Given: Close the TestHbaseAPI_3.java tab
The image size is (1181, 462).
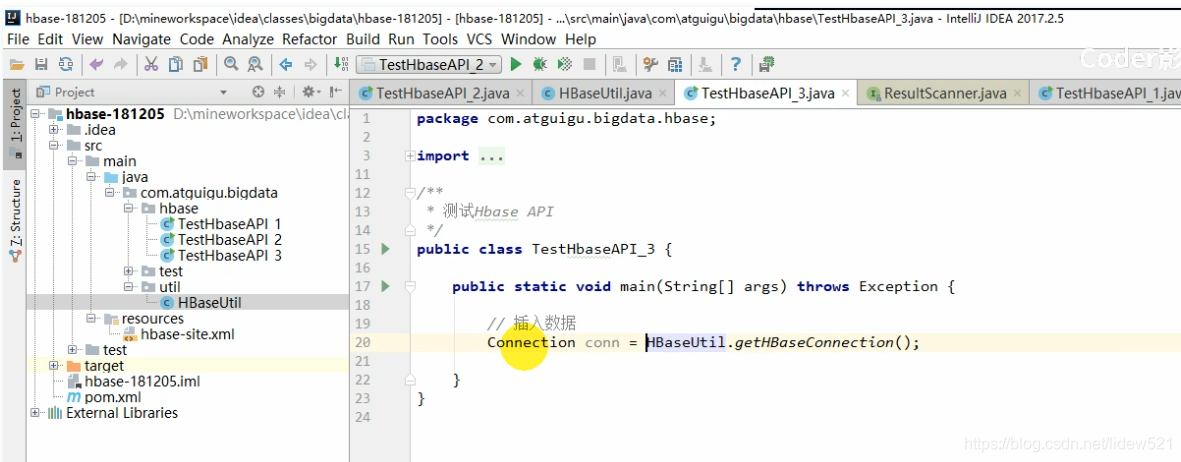Looking at the screenshot, I should (x=845, y=93).
